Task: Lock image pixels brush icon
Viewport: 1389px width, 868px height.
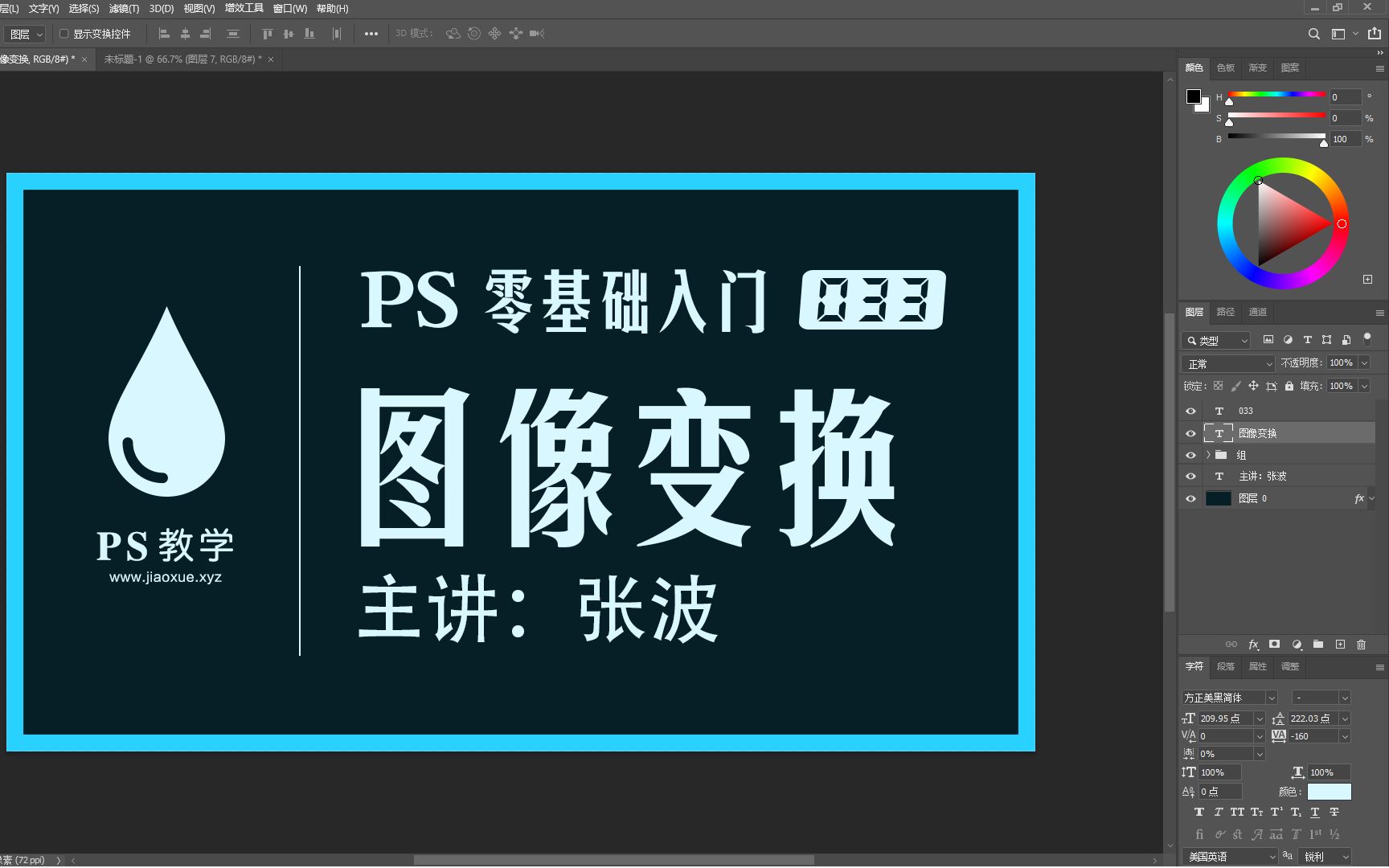Action: [1236, 387]
